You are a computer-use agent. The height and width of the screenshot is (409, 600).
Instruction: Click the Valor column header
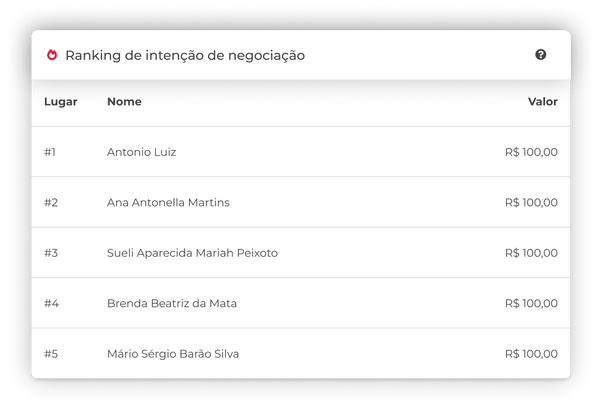542,102
